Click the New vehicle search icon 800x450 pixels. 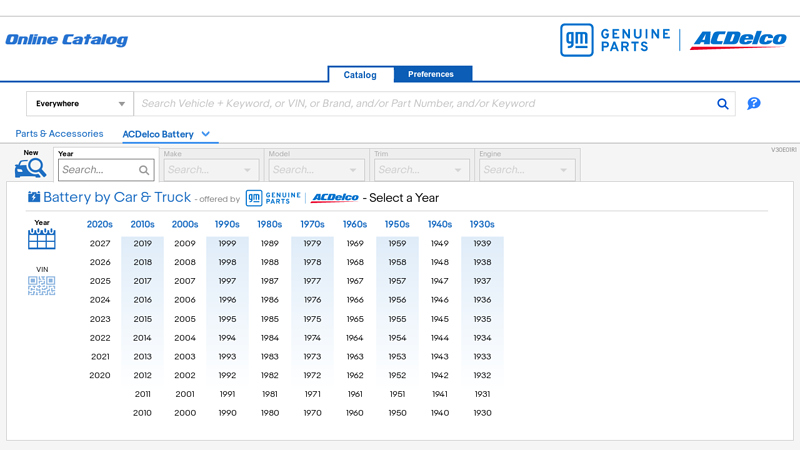(30, 168)
